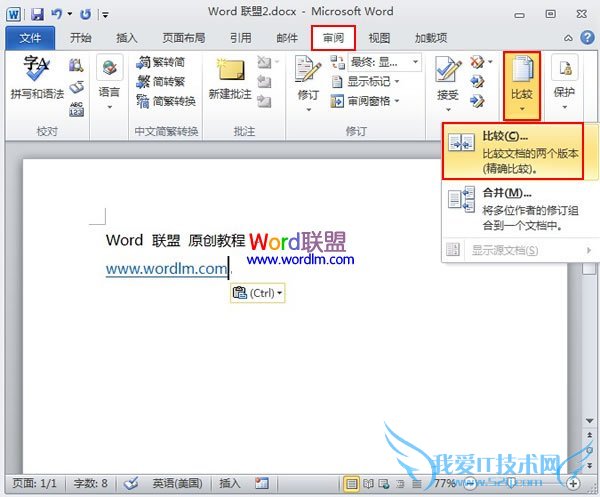Open the 保护 Protect dropdown
This screenshot has height=497, width=600.
[x=564, y=82]
